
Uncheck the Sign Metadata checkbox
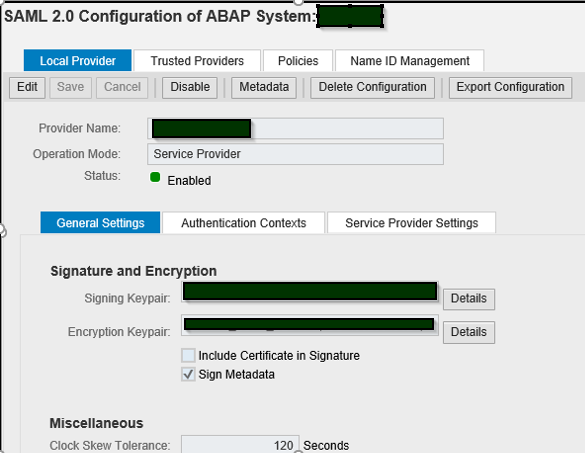(188, 374)
